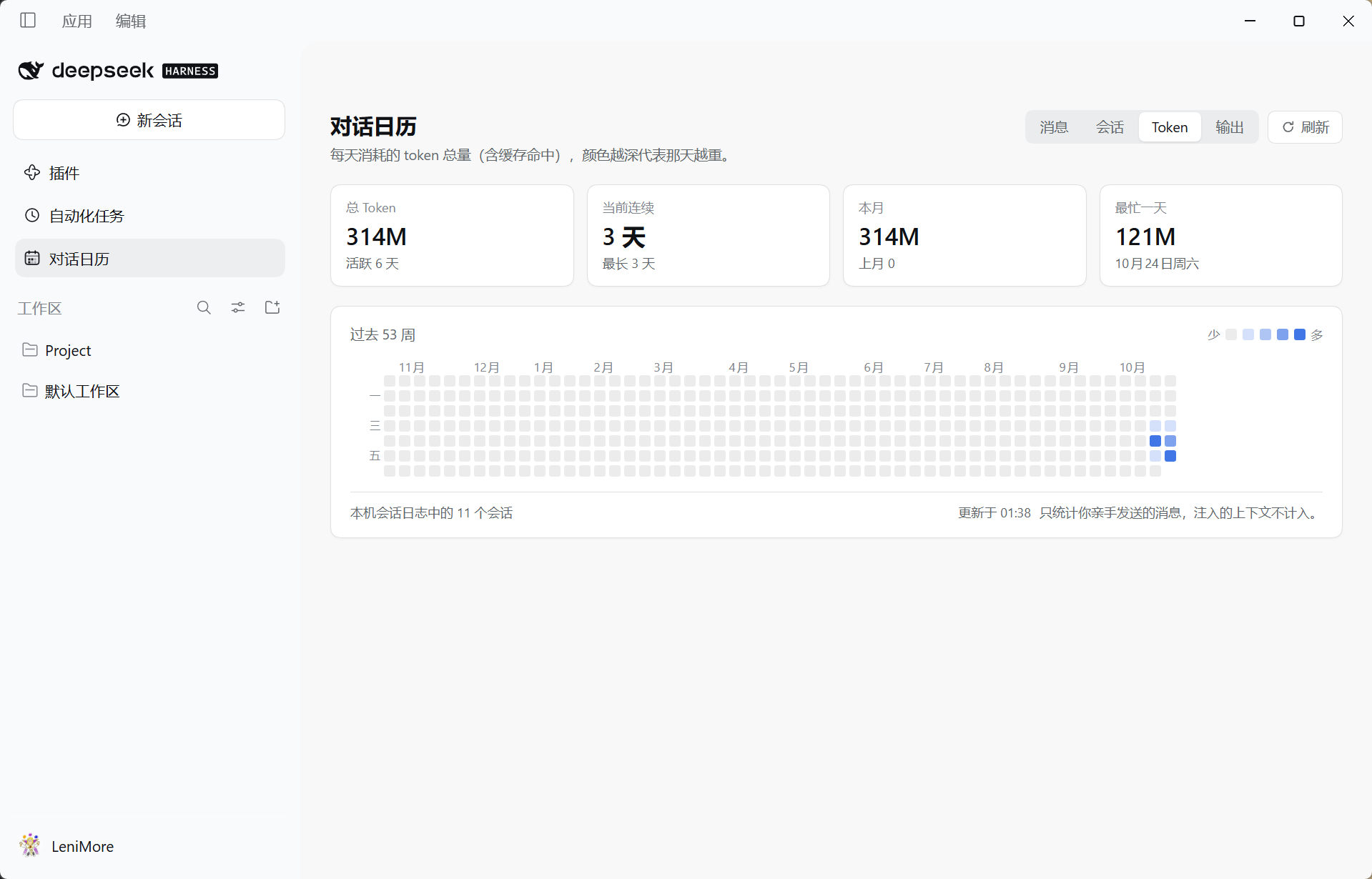Click the 对话日历 page title
Image resolution: width=1372 pixels, height=879 pixels.
[x=373, y=126]
